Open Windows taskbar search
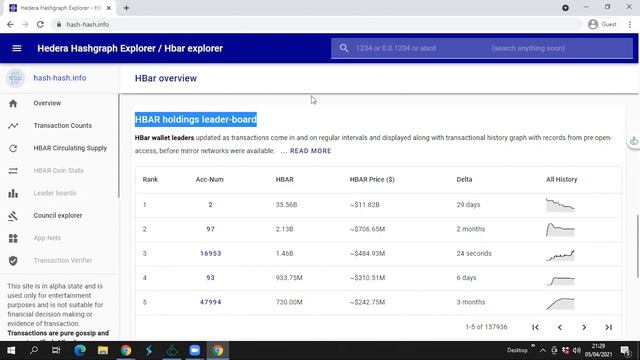This screenshot has height=360, width=640. 34,350
